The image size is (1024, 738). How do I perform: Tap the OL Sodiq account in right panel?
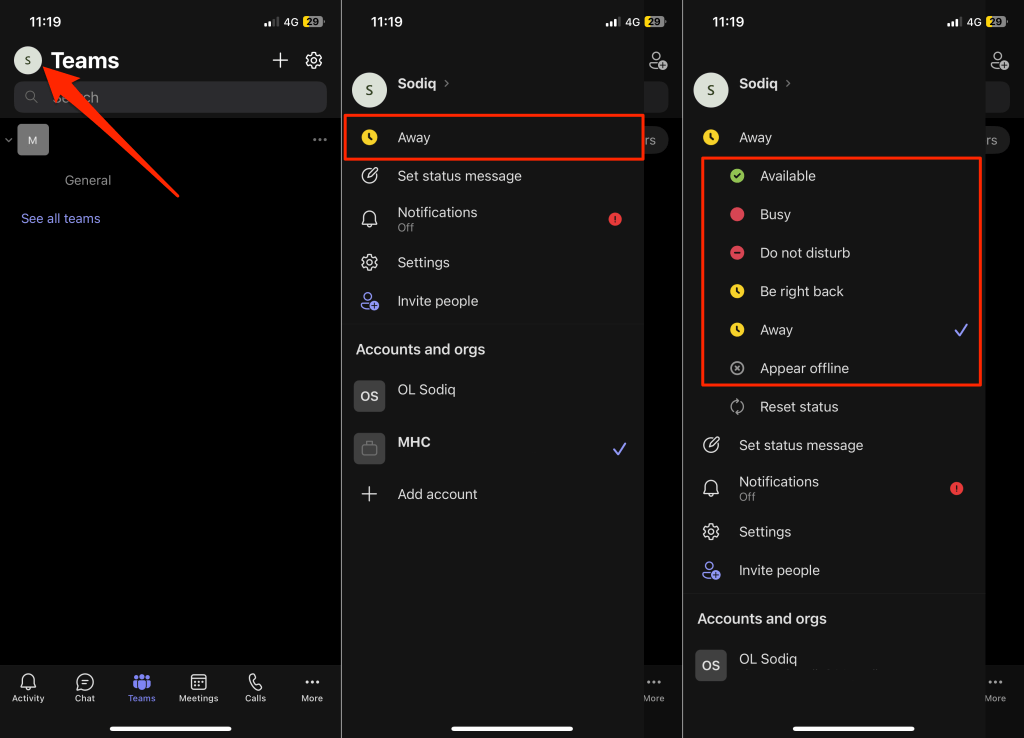click(835, 665)
